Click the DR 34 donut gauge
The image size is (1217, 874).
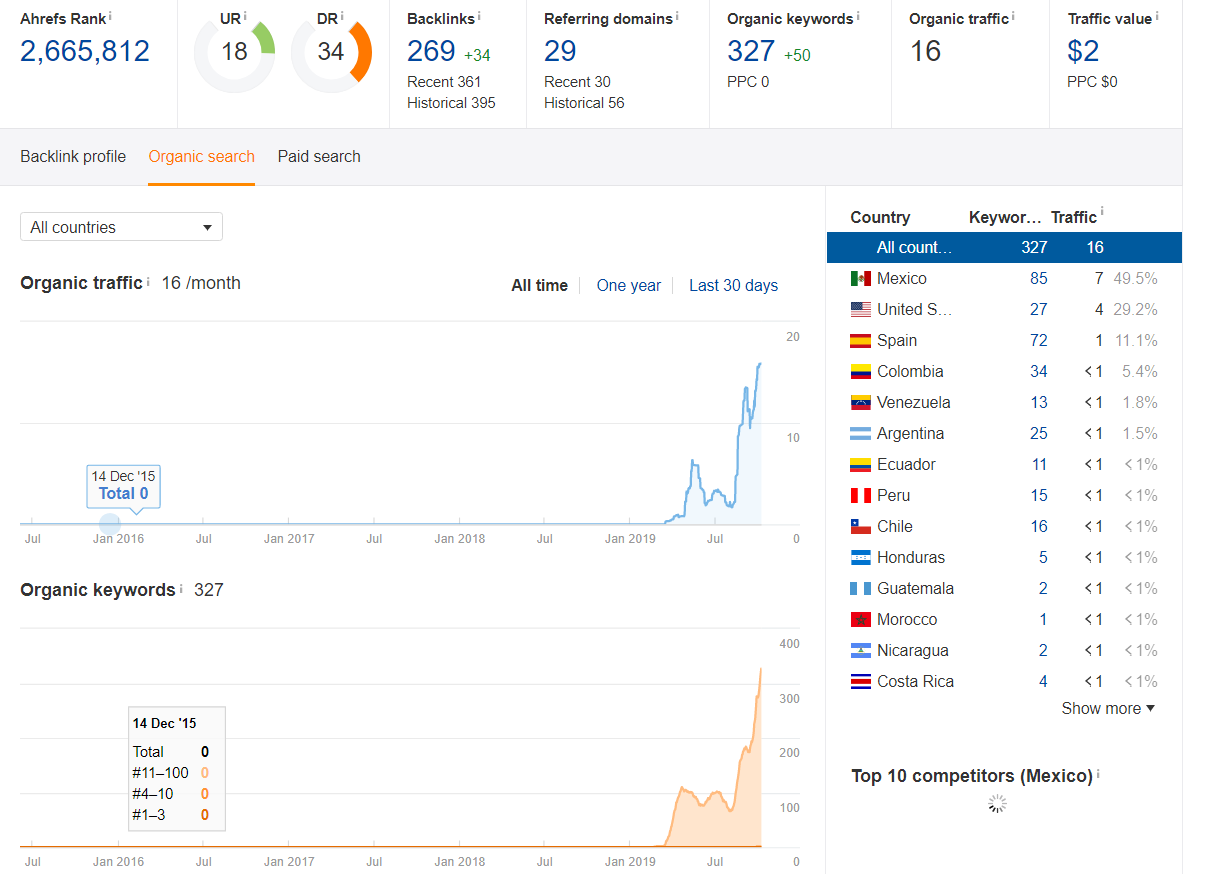[331, 51]
